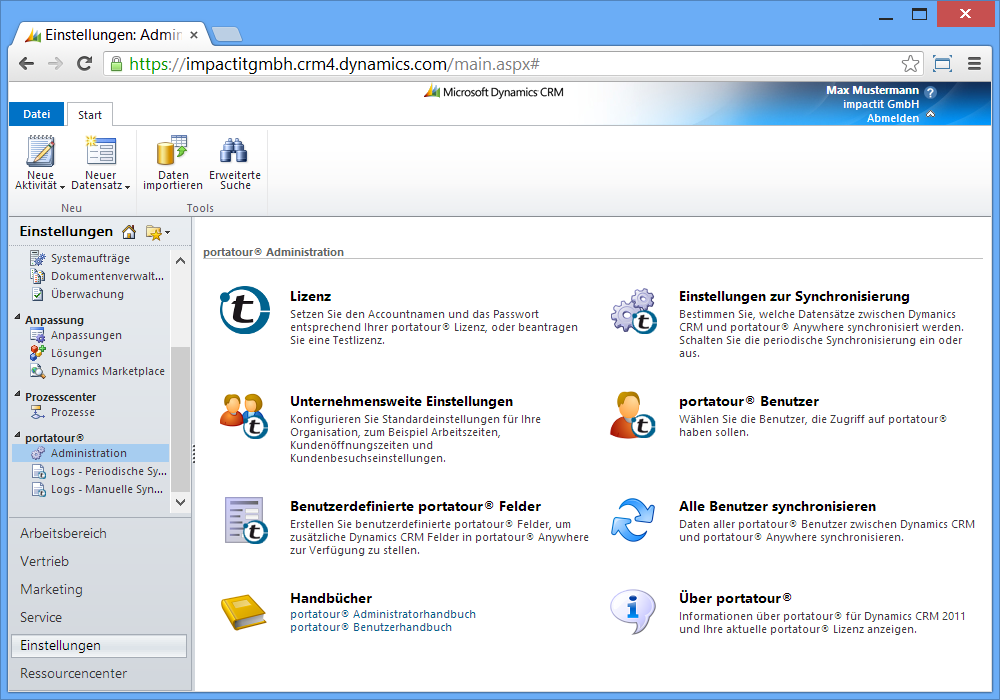
Task: Open Logs - Manuelle Syn... tree item
Action: (x=97, y=489)
